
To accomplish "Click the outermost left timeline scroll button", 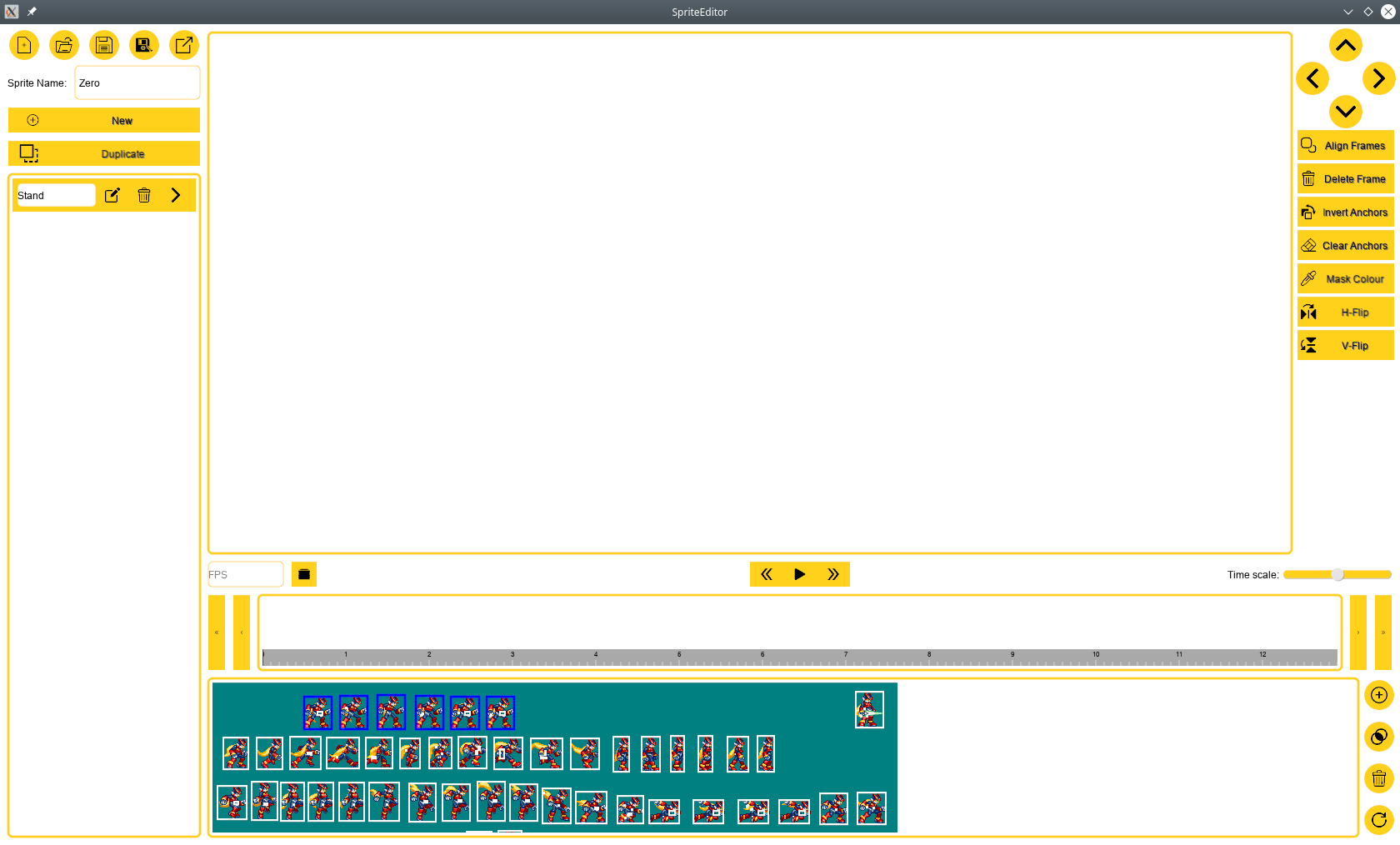I will tap(217, 632).
